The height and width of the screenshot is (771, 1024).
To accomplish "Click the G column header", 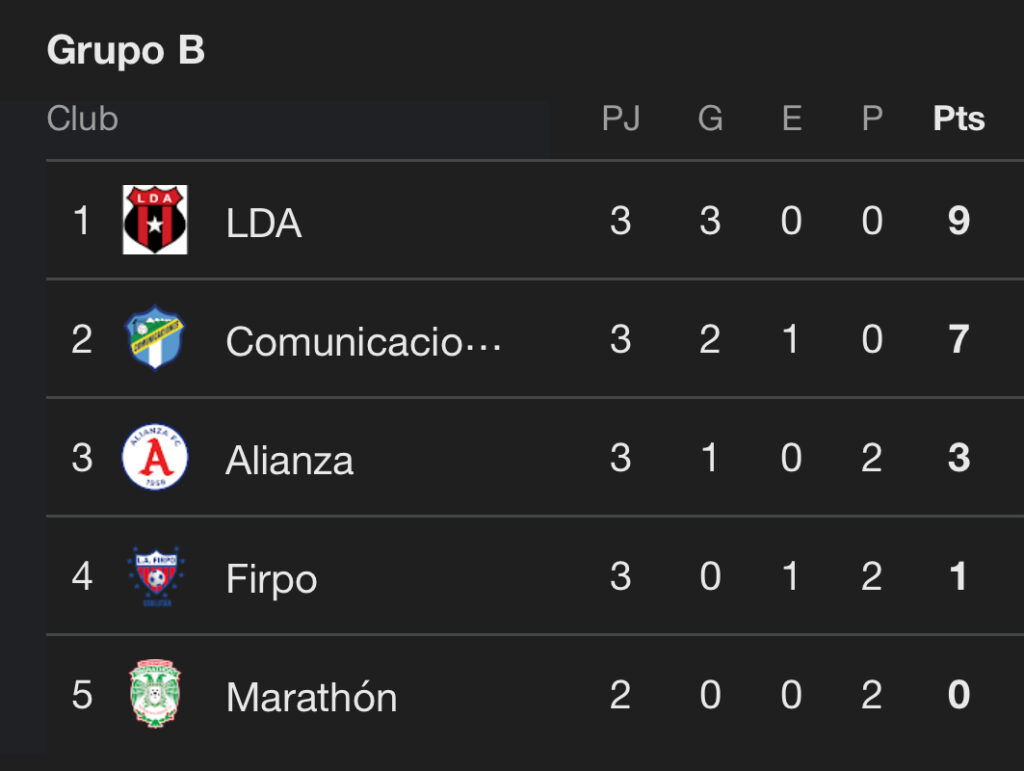I will tap(710, 119).
